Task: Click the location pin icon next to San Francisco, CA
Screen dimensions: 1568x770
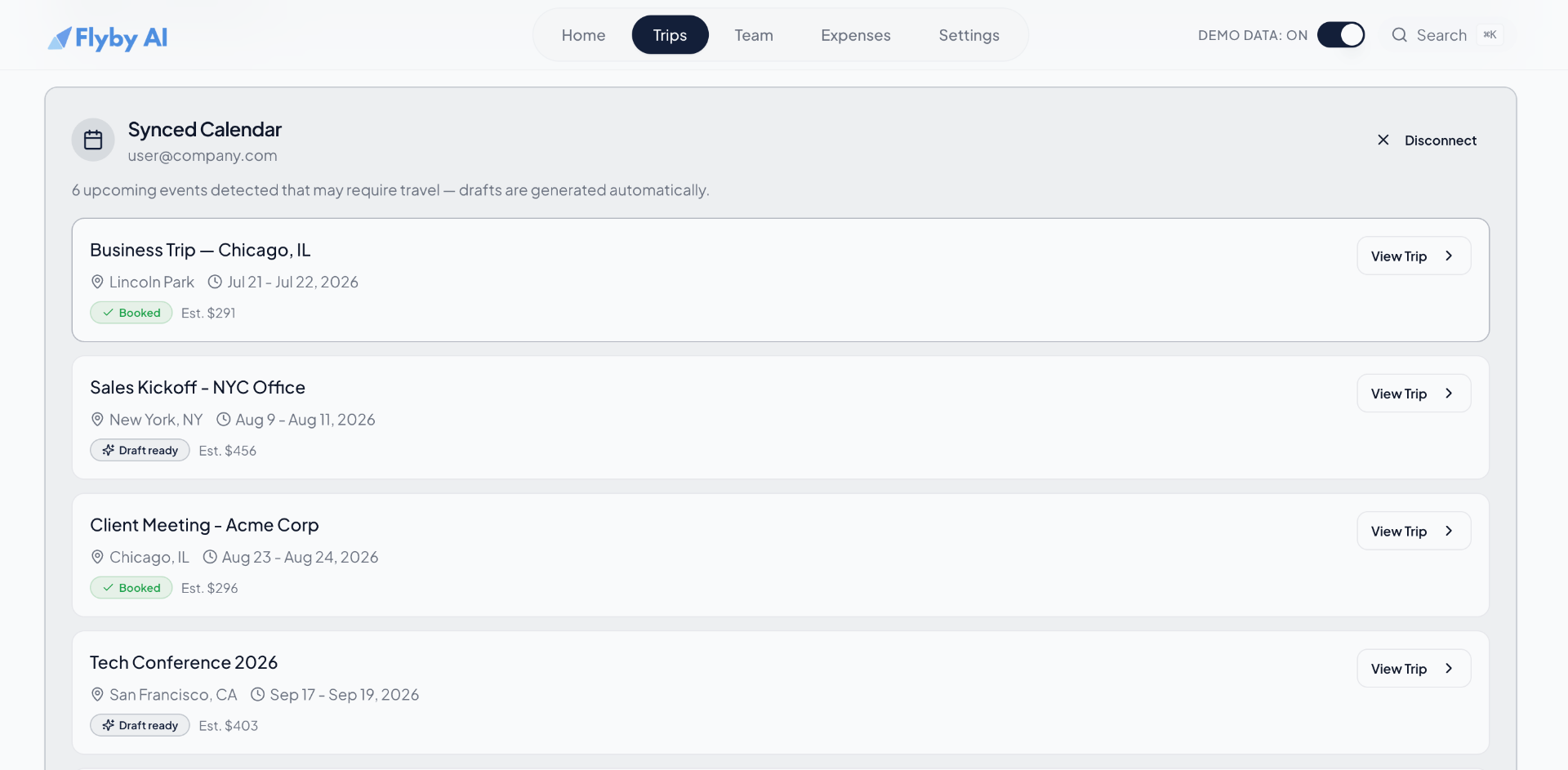Action: coord(97,695)
